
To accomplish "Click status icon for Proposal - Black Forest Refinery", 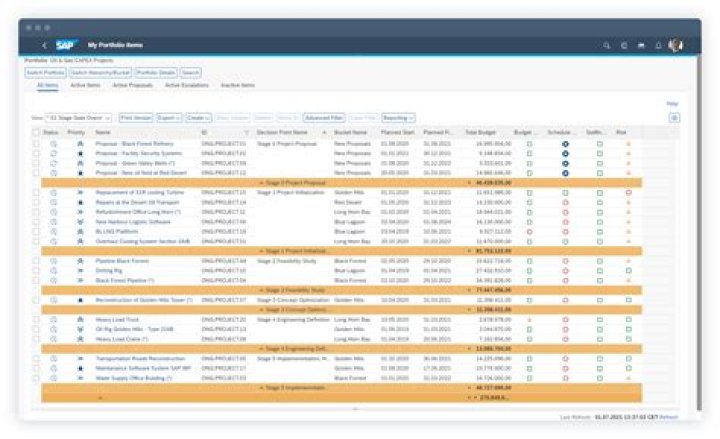I will pos(54,144).
